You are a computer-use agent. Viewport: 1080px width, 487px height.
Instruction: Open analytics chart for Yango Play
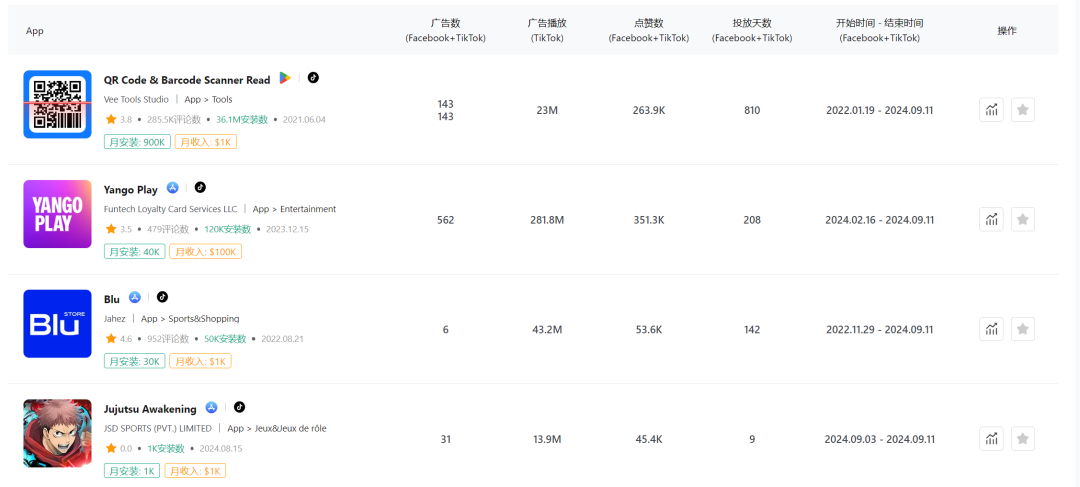pos(991,220)
